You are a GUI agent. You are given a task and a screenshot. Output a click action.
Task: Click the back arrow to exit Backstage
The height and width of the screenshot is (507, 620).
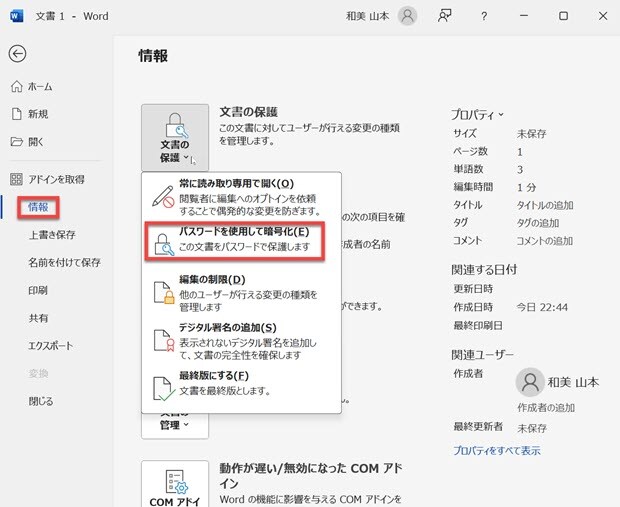pos(17,54)
